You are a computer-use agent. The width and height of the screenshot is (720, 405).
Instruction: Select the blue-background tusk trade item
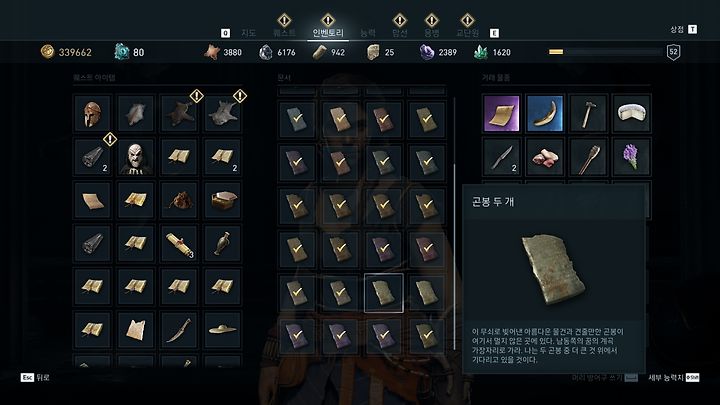tap(545, 113)
